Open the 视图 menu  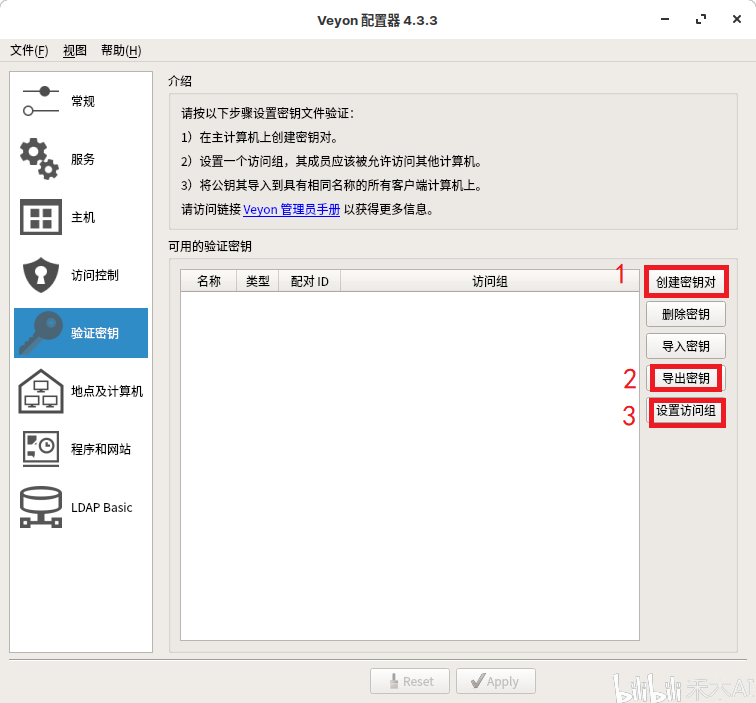point(75,50)
